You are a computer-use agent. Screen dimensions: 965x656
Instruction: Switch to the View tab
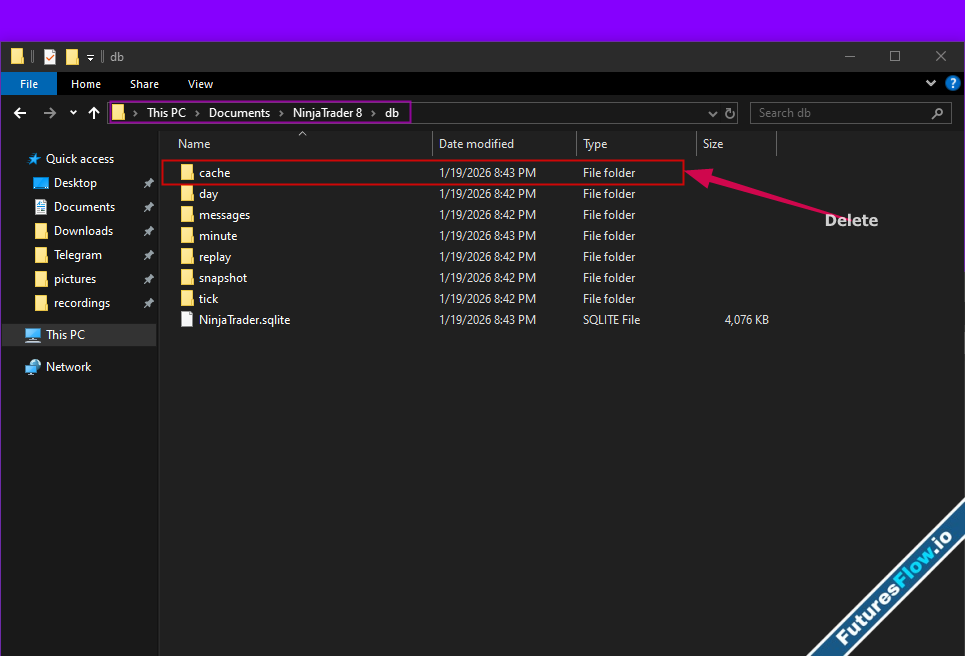(x=200, y=84)
